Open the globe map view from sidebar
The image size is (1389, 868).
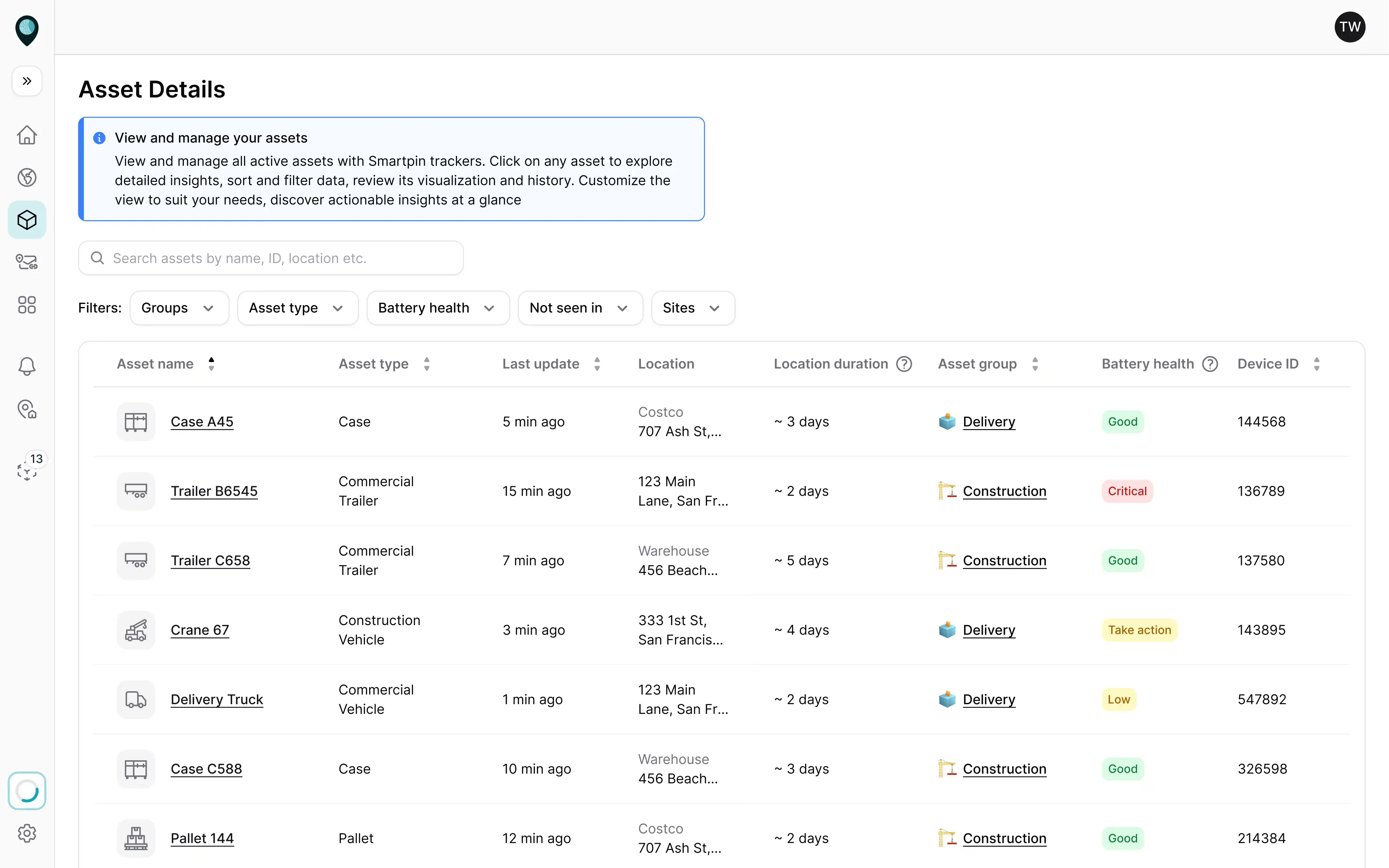click(x=27, y=177)
